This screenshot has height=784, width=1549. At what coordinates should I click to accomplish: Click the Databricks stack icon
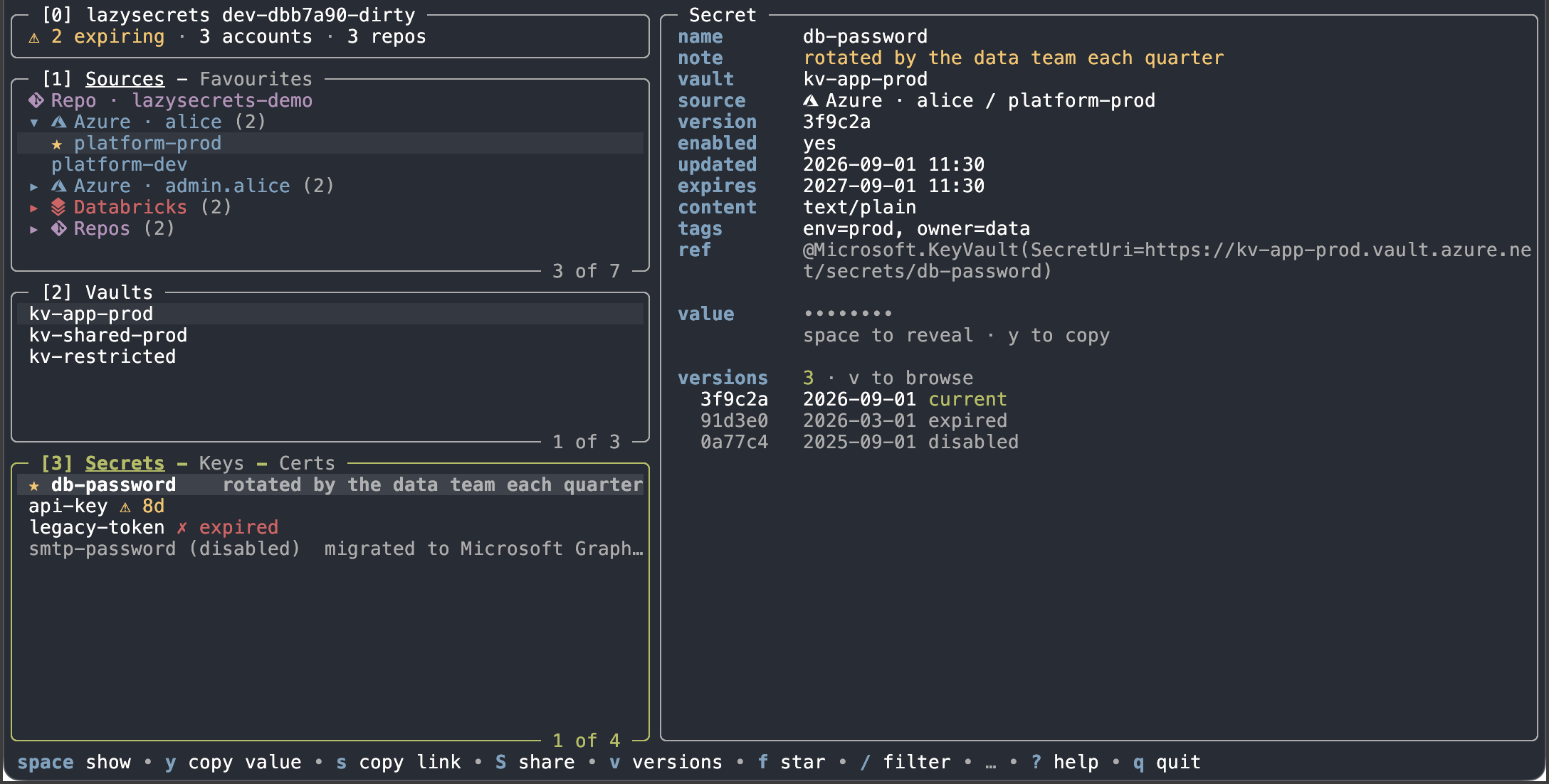(58, 207)
